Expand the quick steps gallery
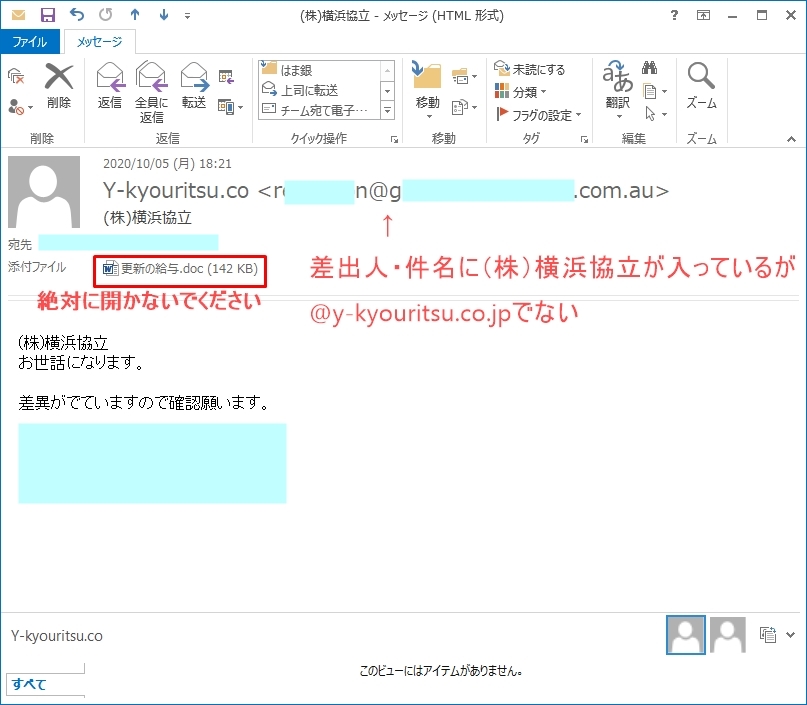 click(388, 110)
